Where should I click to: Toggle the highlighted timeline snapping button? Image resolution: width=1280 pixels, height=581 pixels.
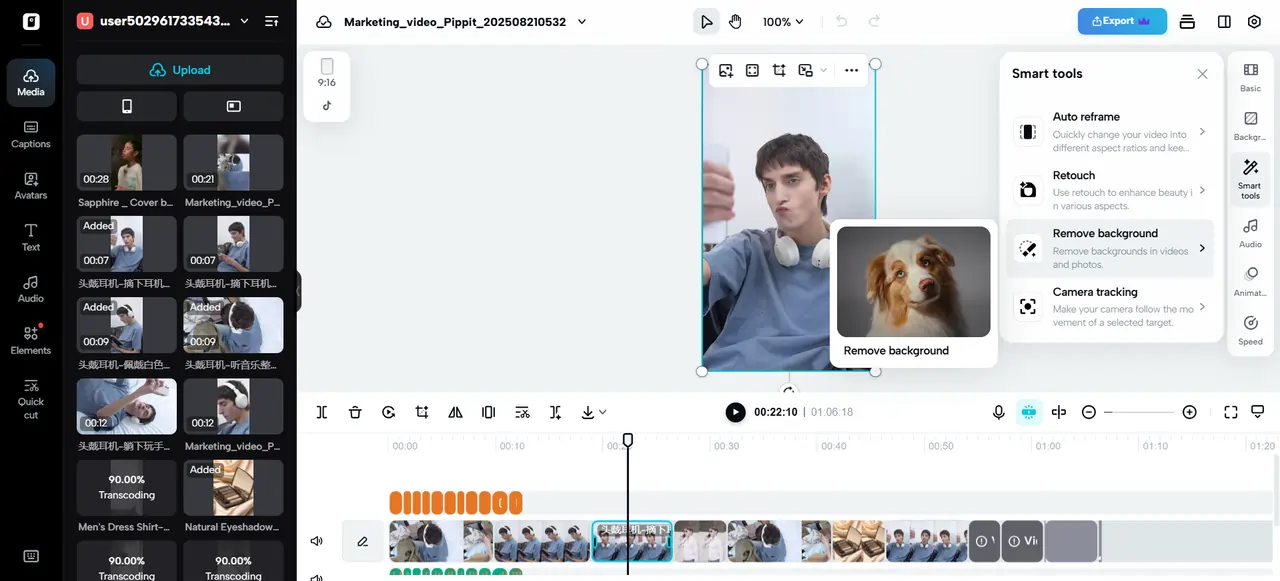pos(1028,412)
